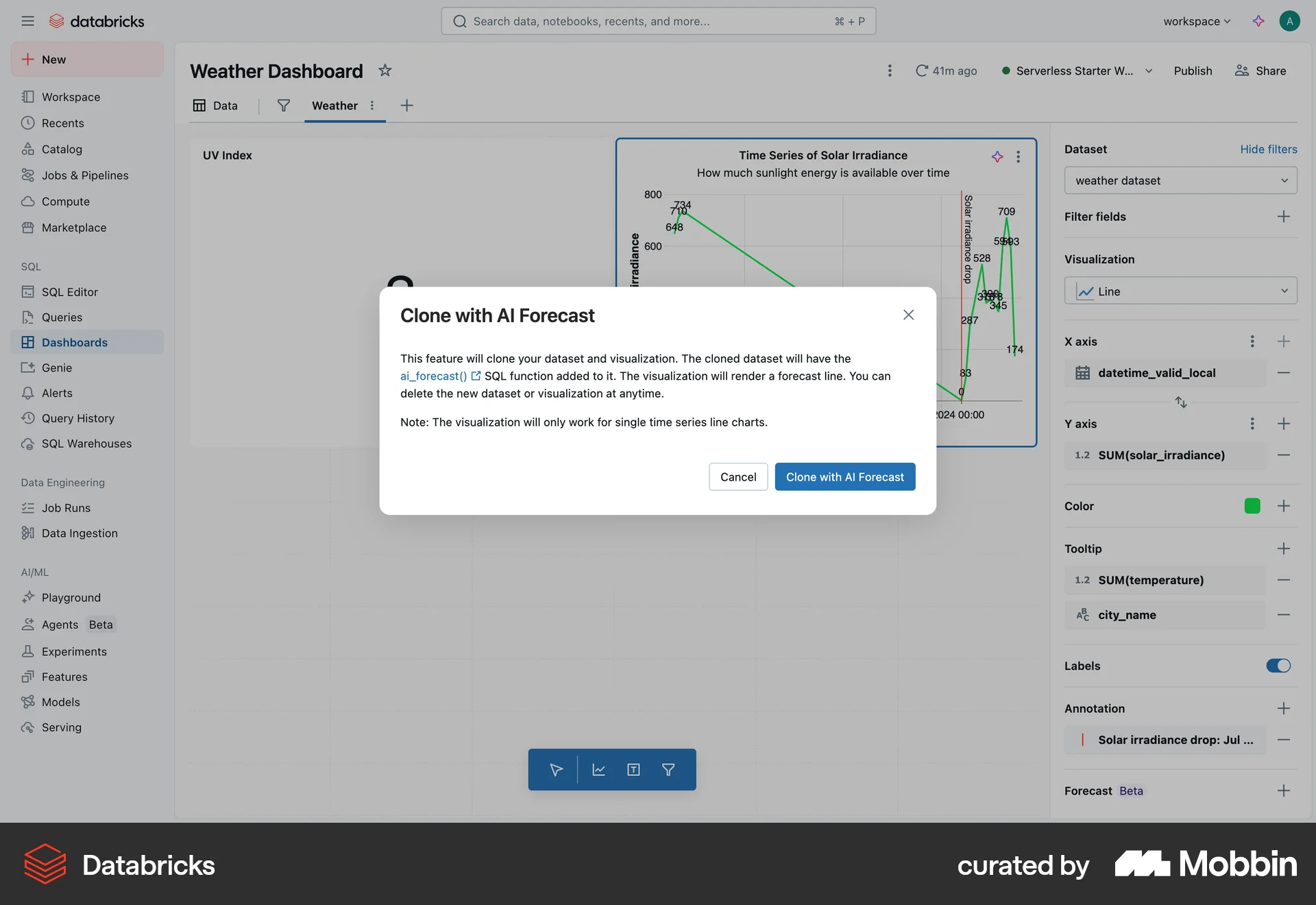This screenshot has width=1316, height=905.
Task: Click the Clone with AI Forecast button
Action: (844, 476)
